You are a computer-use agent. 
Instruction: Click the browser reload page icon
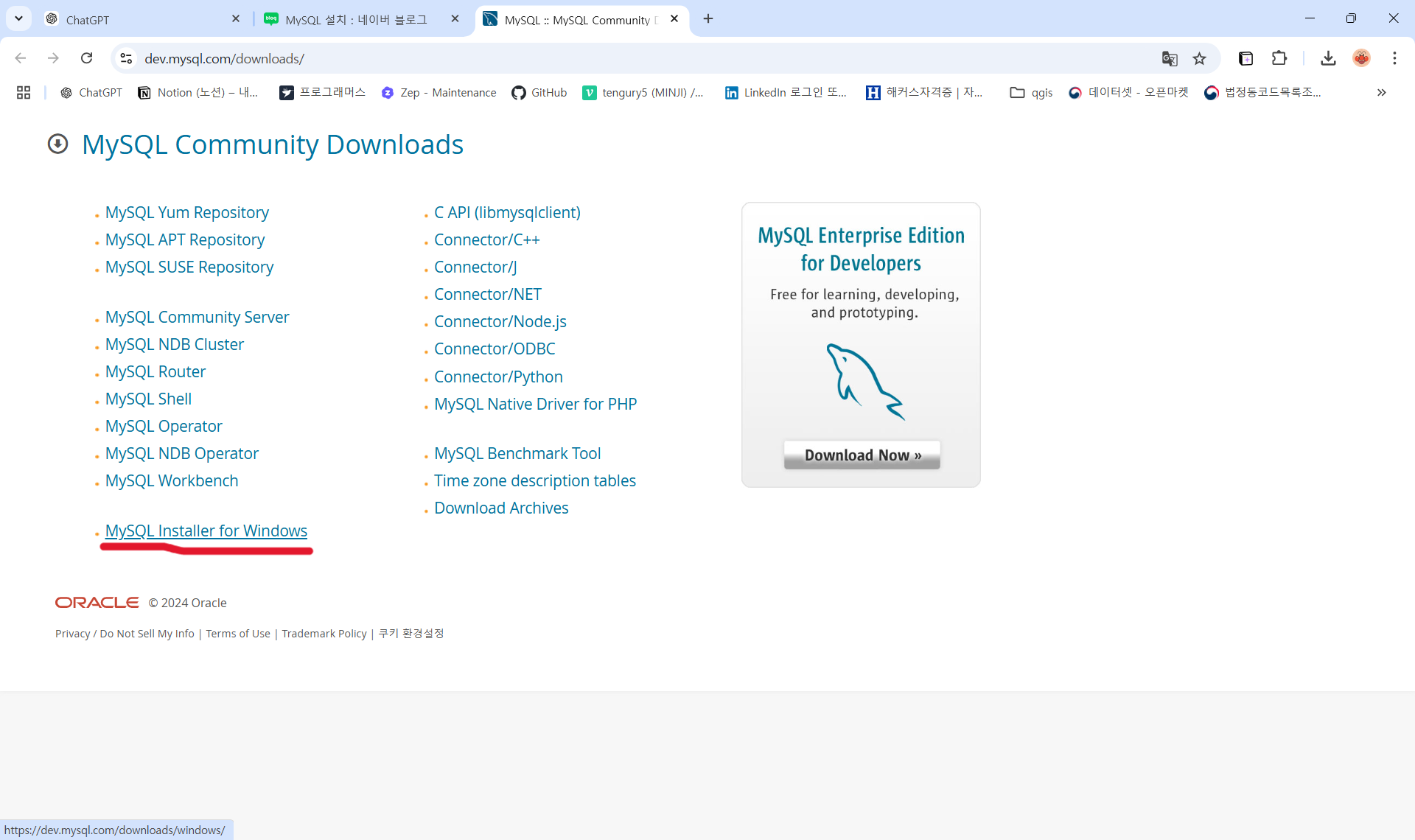(x=86, y=58)
